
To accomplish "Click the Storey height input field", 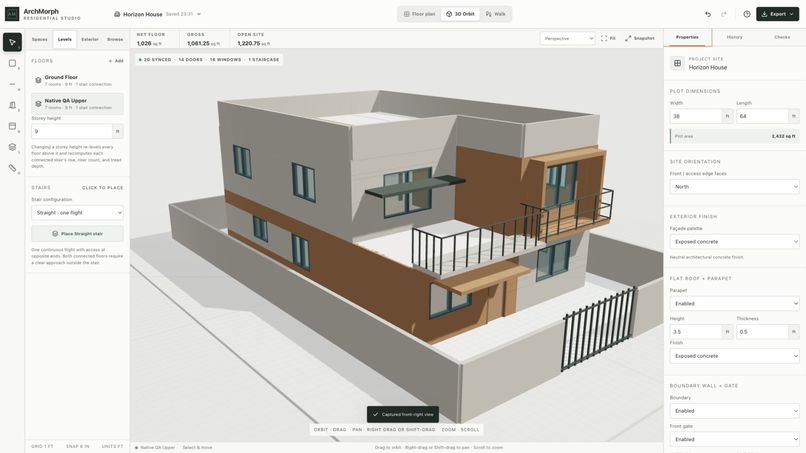I will (71, 131).
